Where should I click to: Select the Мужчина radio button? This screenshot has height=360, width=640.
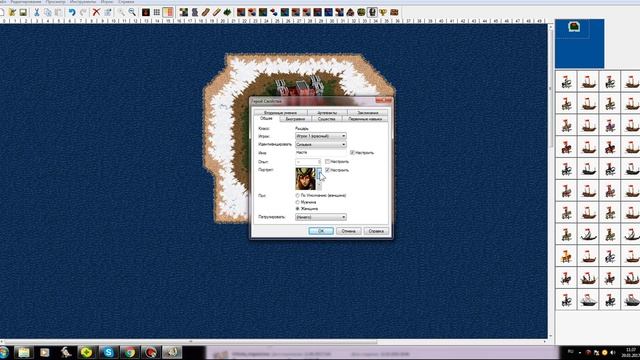pyautogui.click(x=298, y=202)
